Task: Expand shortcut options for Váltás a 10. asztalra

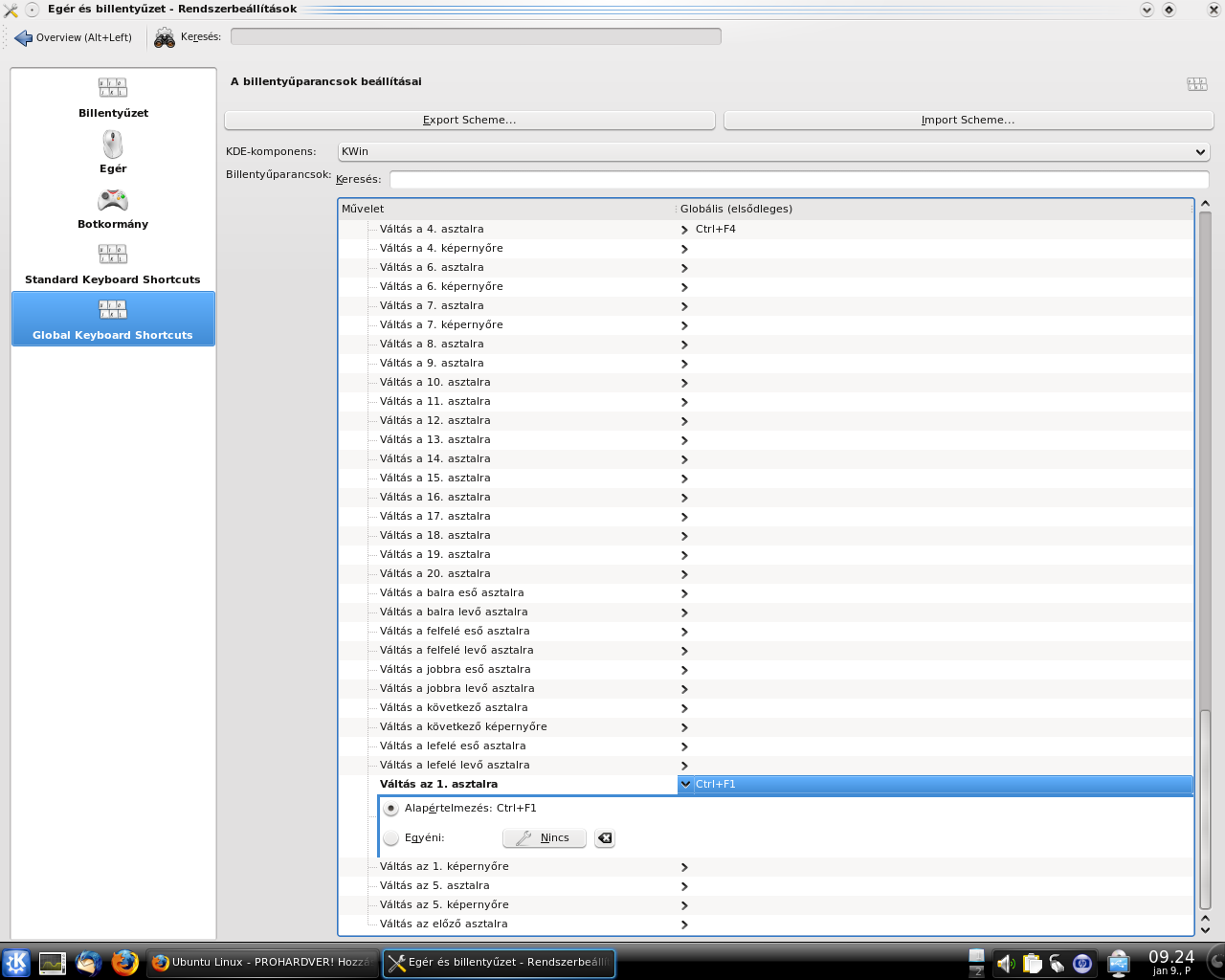Action: (684, 383)
